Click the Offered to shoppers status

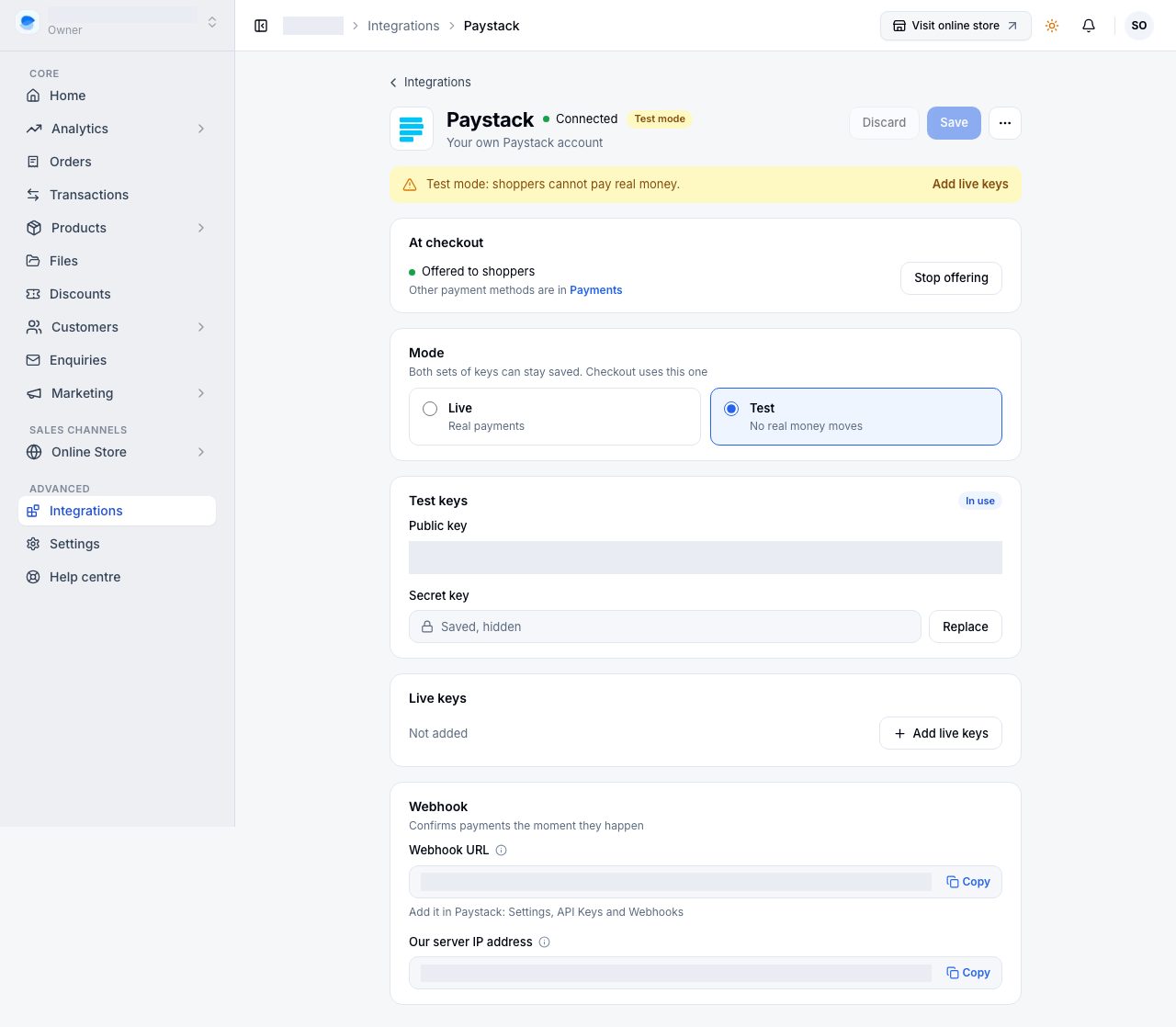(x=471, y=271)
